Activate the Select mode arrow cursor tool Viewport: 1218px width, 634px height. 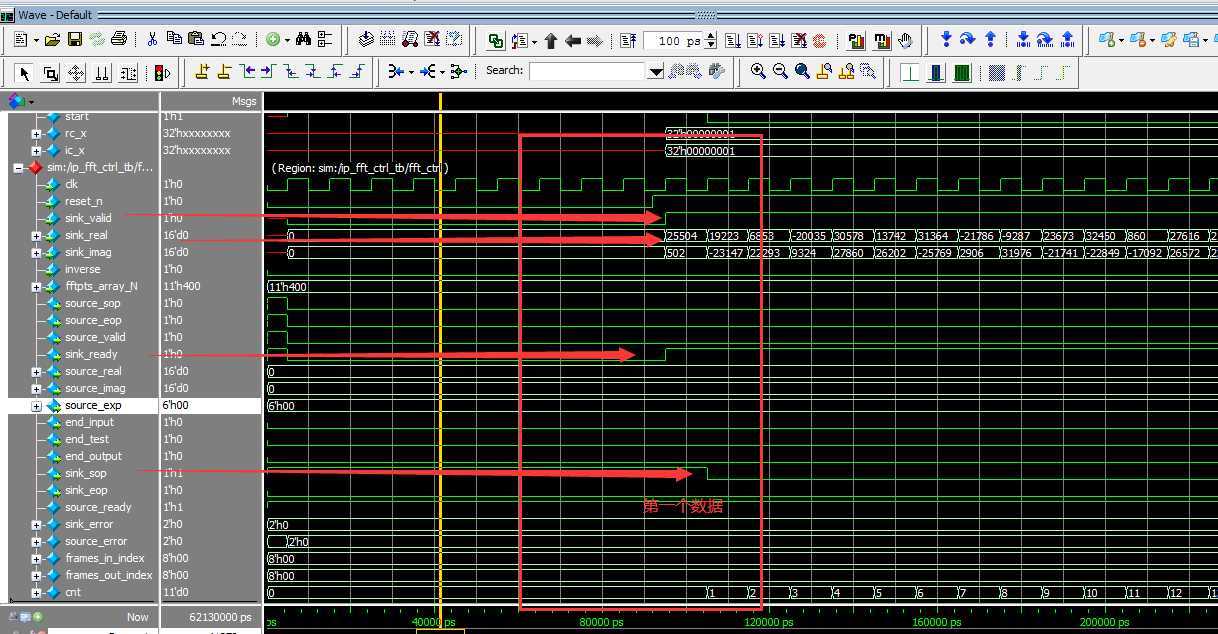click(x=24, y=72)
